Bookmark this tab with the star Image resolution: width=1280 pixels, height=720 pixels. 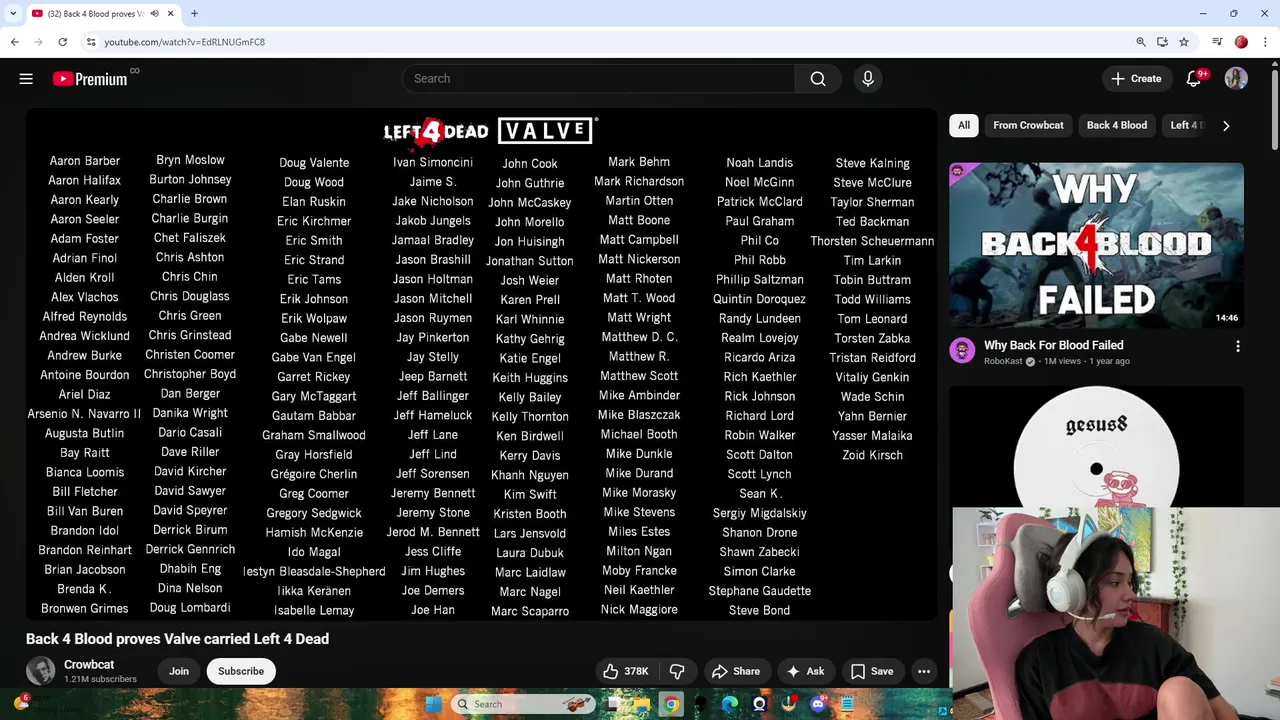pyautogui.click(x=1184, y=42)
